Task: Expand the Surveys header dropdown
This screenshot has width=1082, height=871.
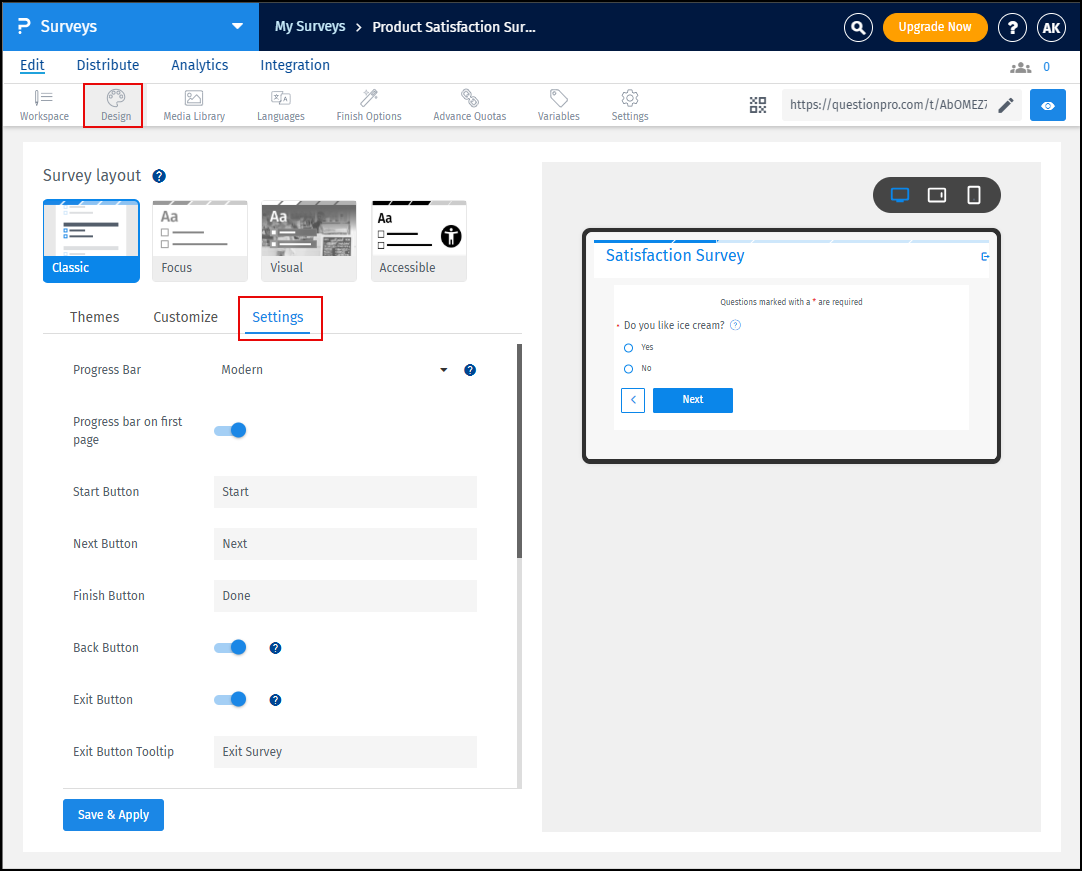Action: click(x=237, y=27)
